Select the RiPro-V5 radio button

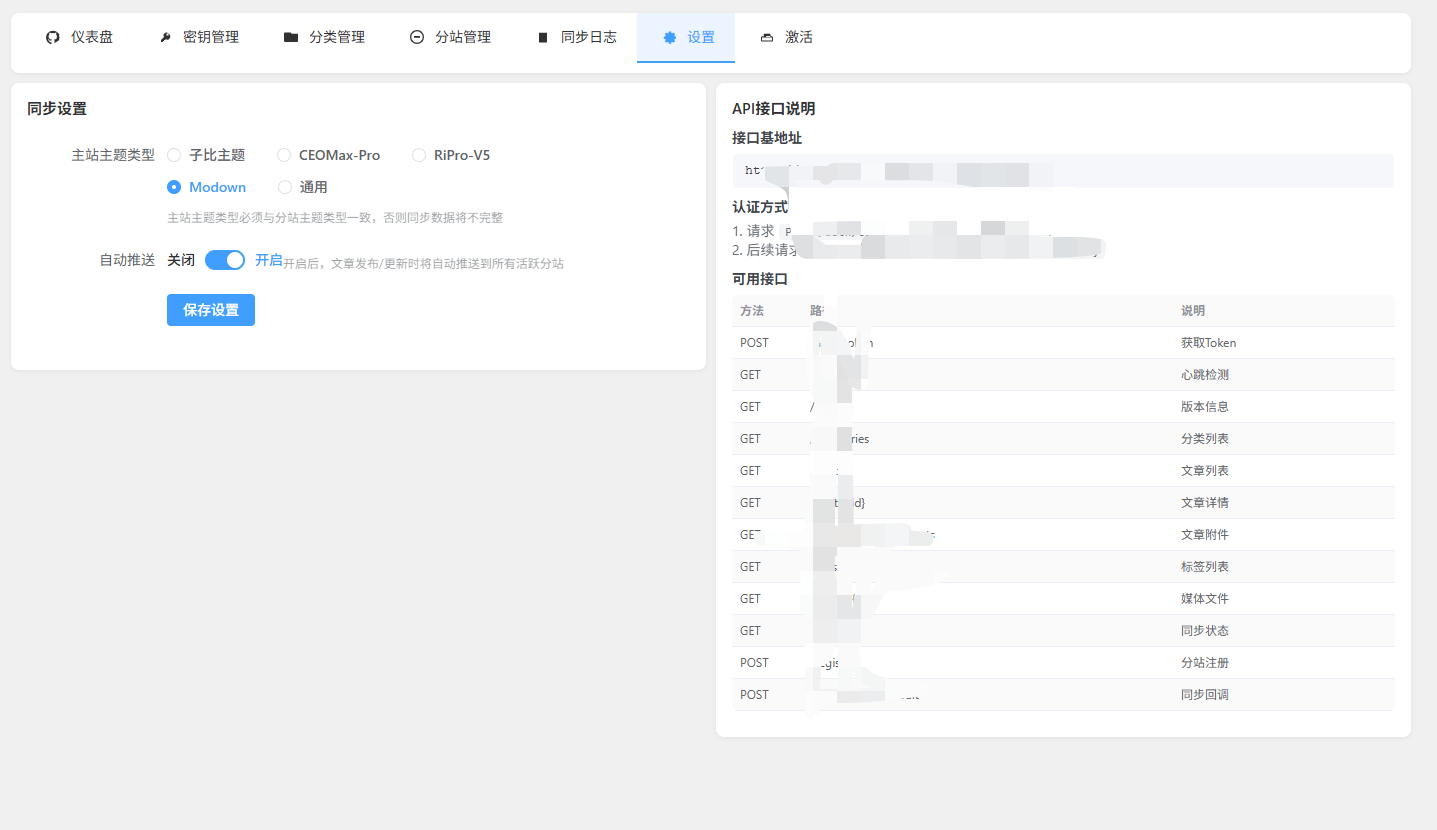point(419,155)
